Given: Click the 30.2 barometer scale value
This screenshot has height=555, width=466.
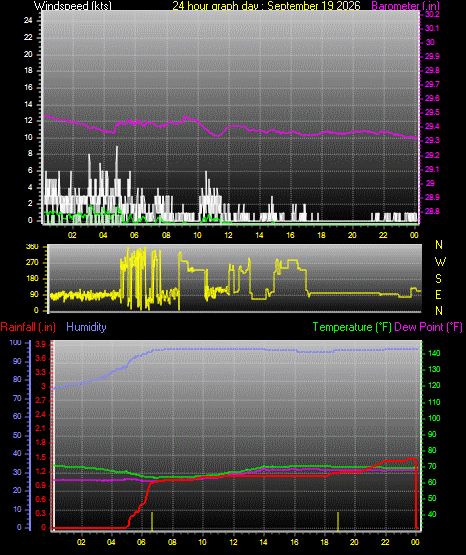Looking at the screenshot, I should pos(432,14).
